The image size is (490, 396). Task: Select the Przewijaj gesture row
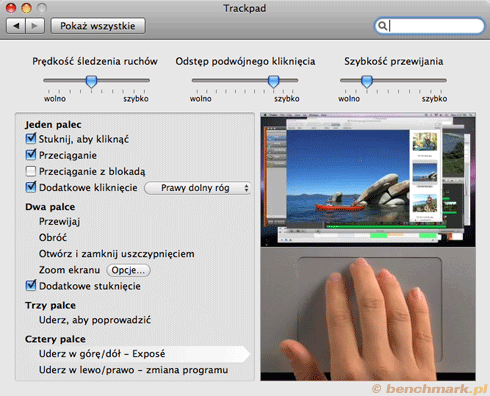click(x=59, y=222)
